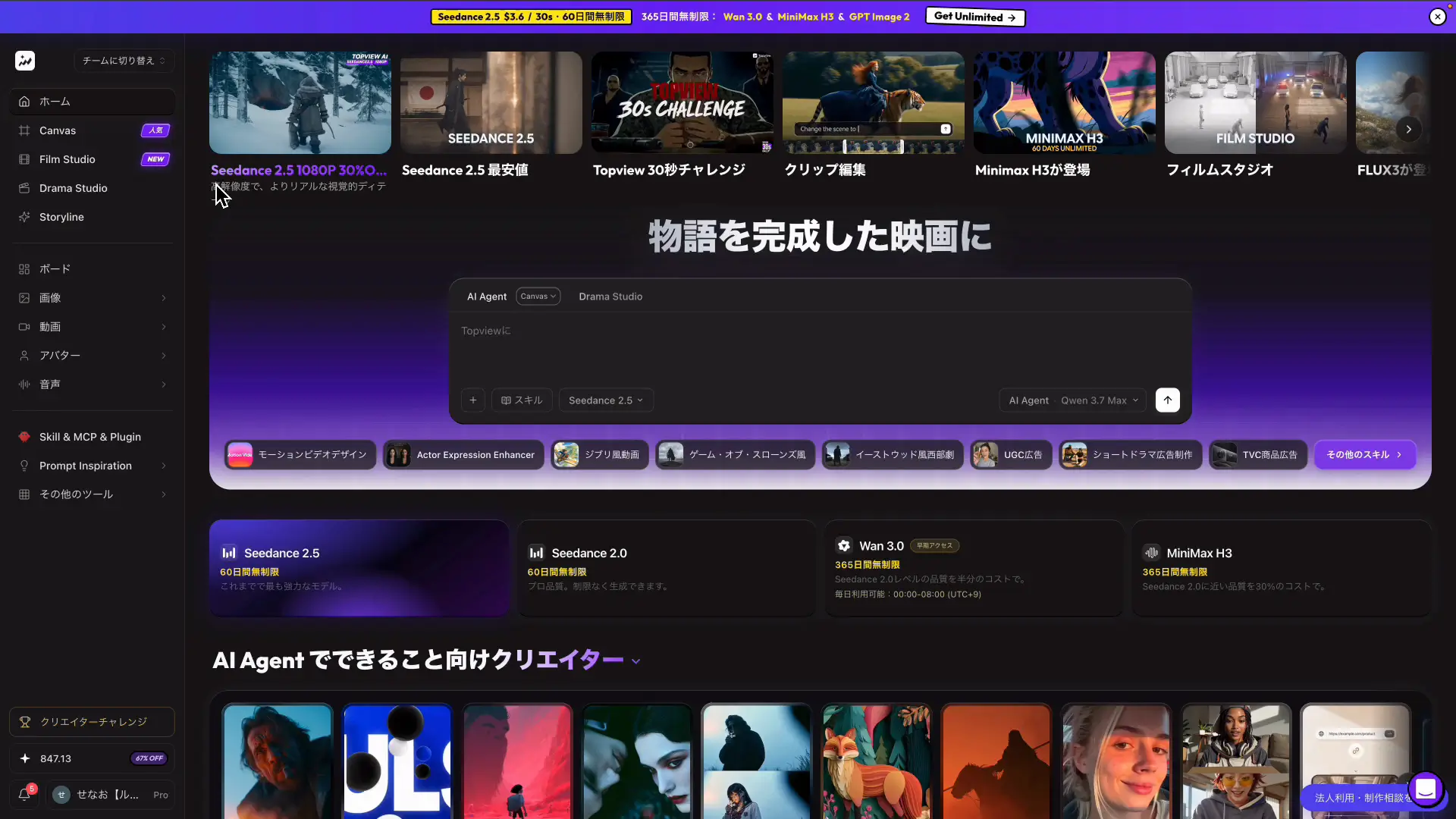Open the blonde woman closeup thumbnail
The image size is (1456, 819).
[1116, 761]
